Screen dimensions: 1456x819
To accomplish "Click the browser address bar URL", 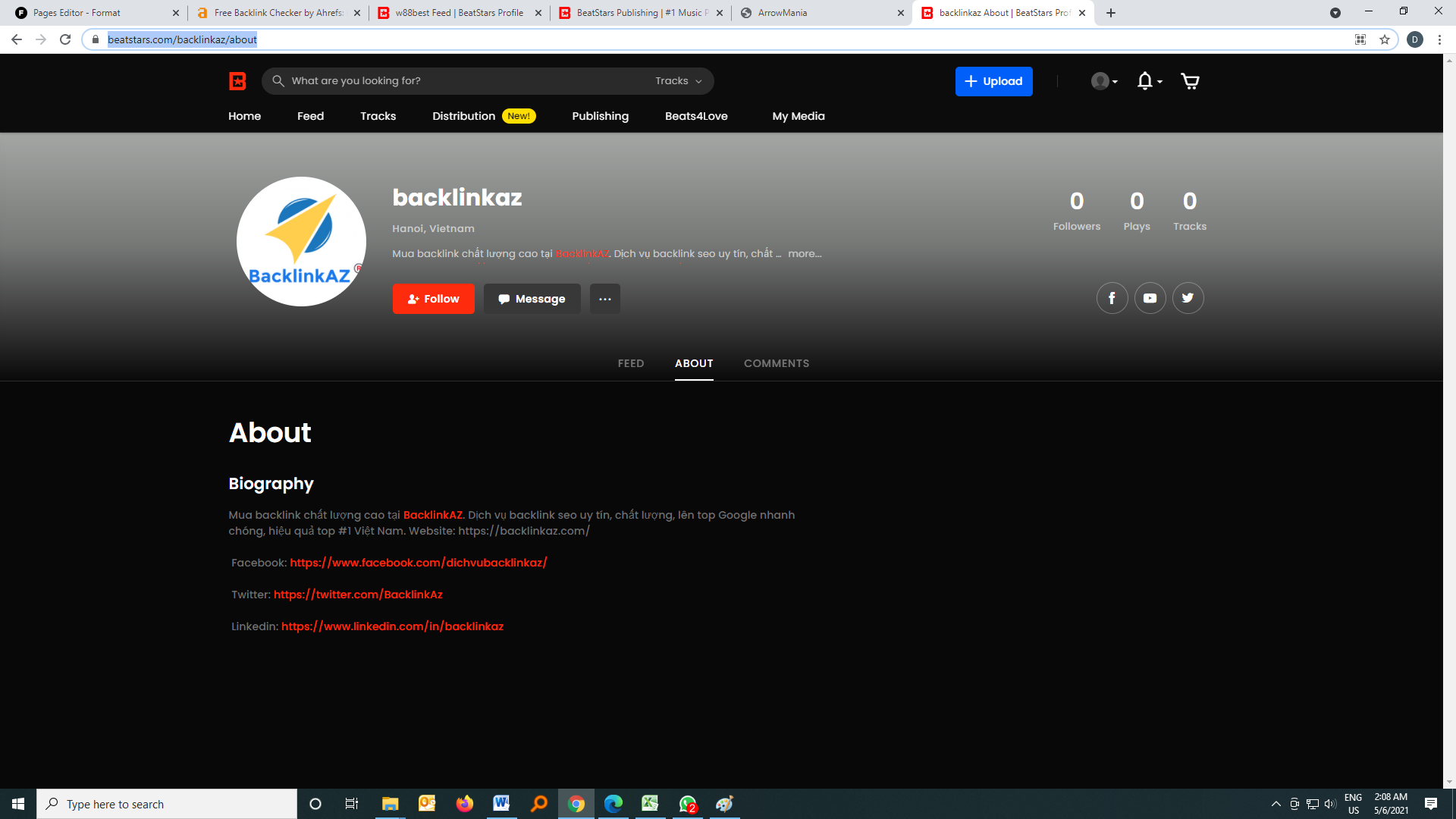I will point(182,39).
